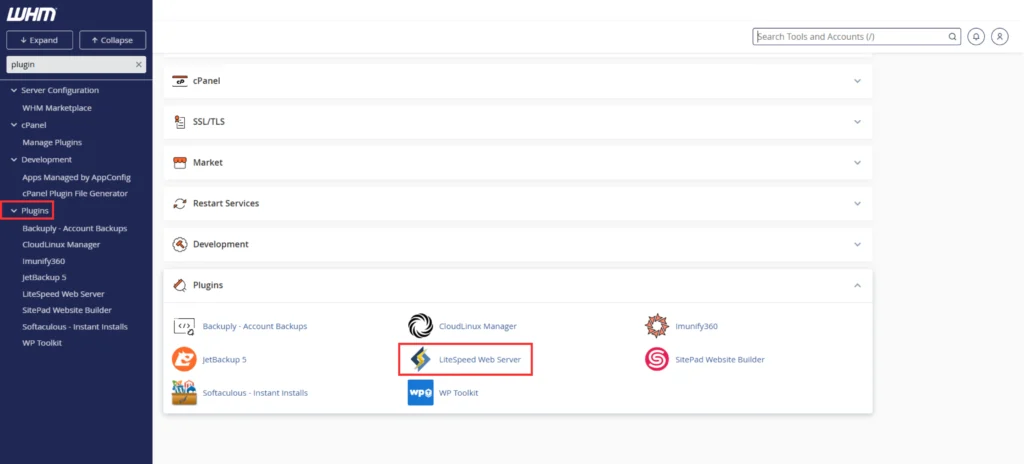Open Imunify360 link text

pos(696,326)
